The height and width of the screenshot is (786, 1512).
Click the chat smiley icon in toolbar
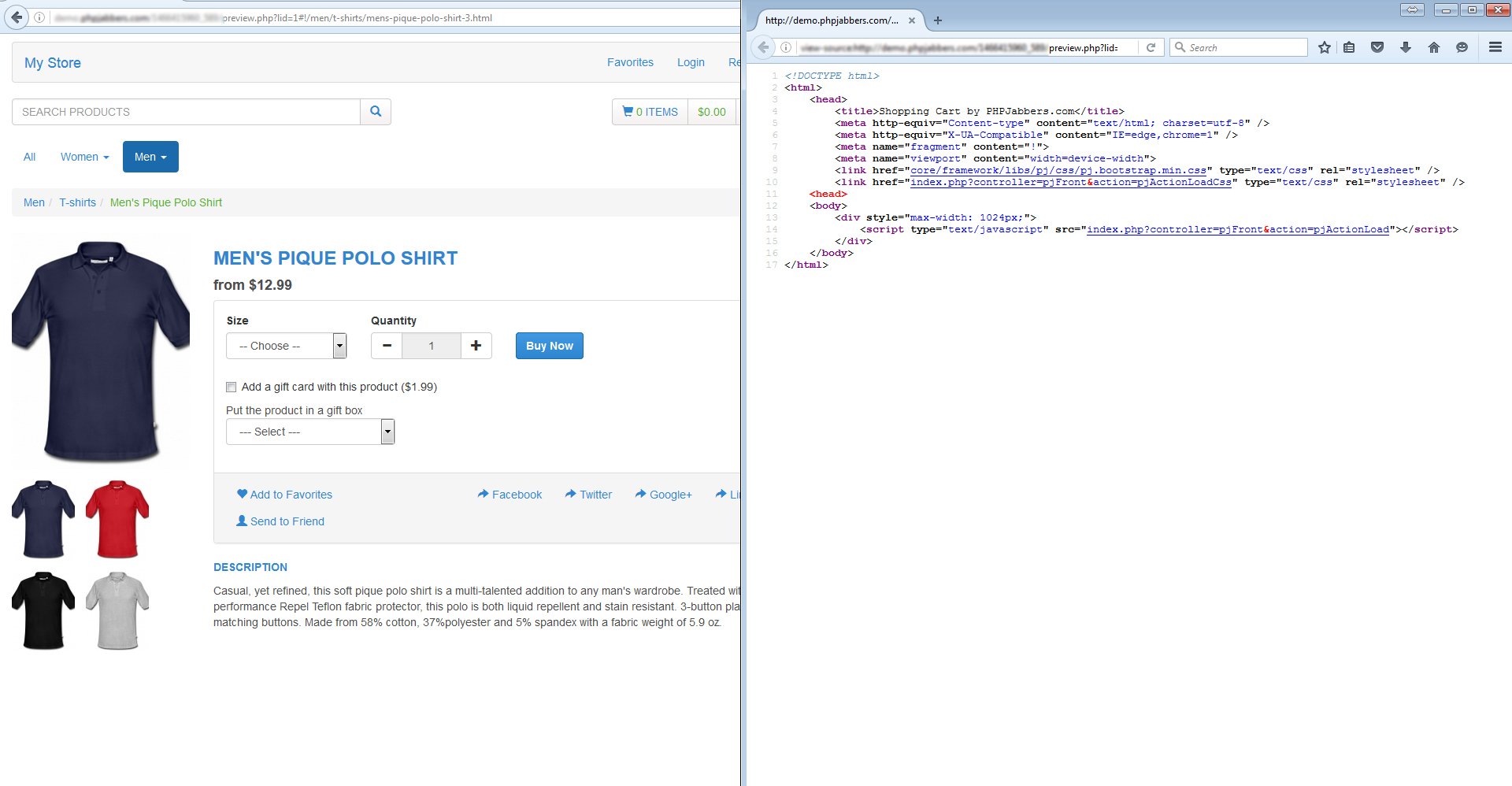[1462, 47]
